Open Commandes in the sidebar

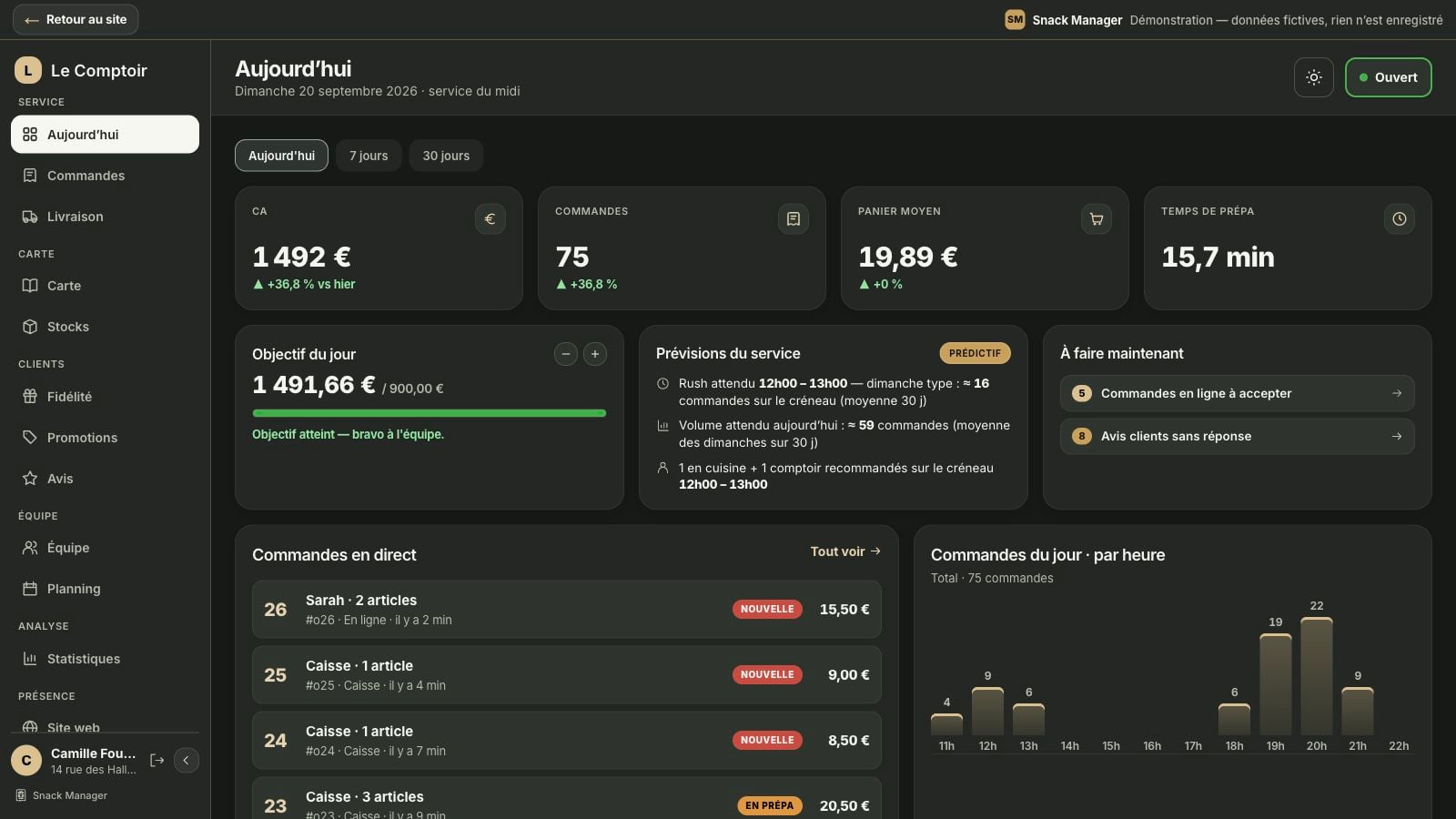tap(105, 176)
